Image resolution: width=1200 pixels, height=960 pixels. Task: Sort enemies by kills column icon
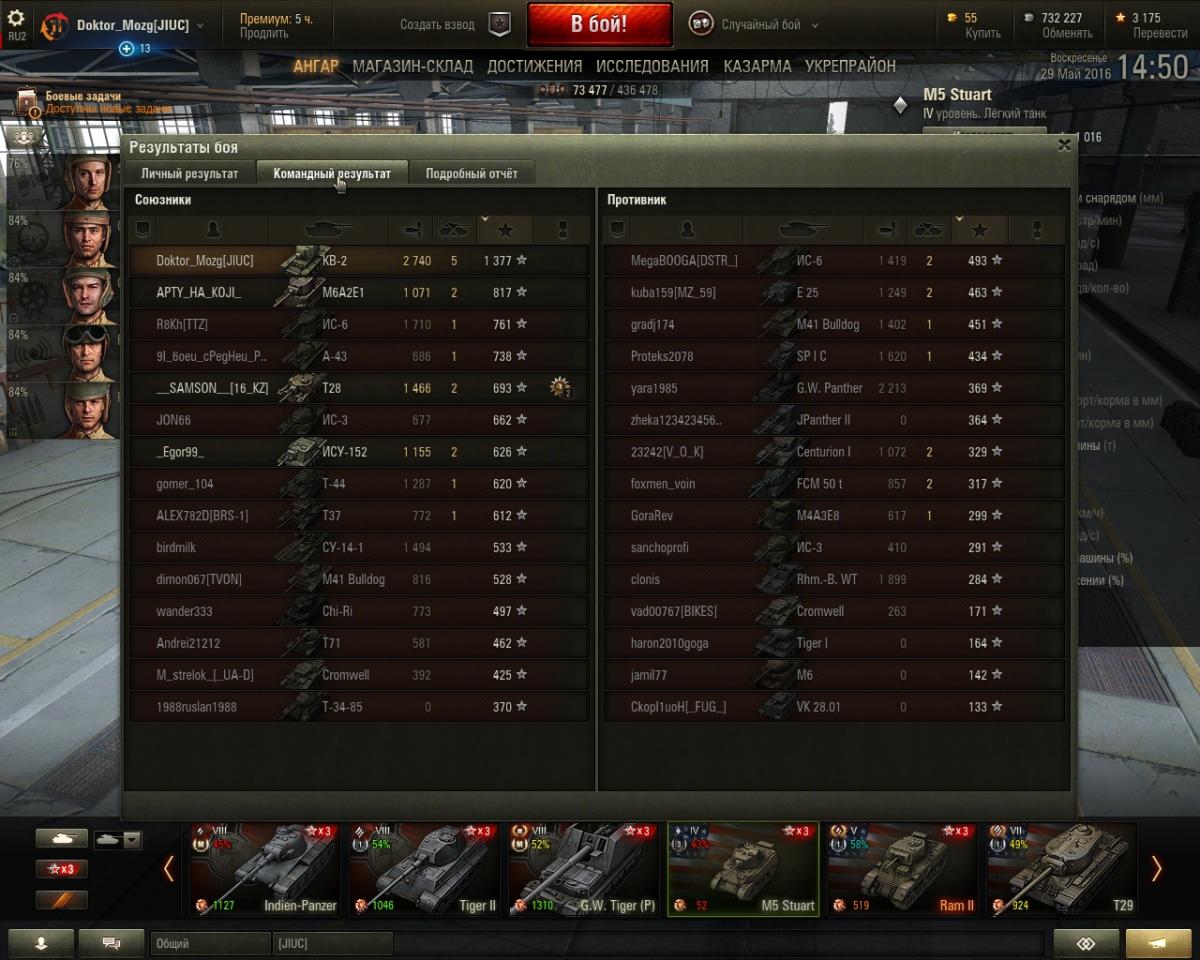(929, 230)
